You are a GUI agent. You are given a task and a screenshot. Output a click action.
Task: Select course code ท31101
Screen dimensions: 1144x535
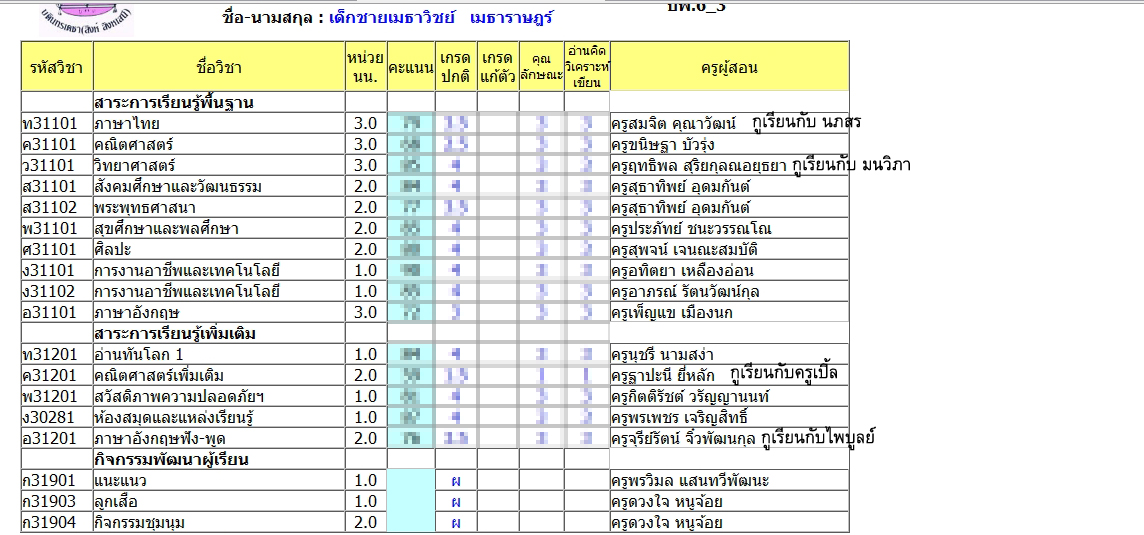coord(50,123)
